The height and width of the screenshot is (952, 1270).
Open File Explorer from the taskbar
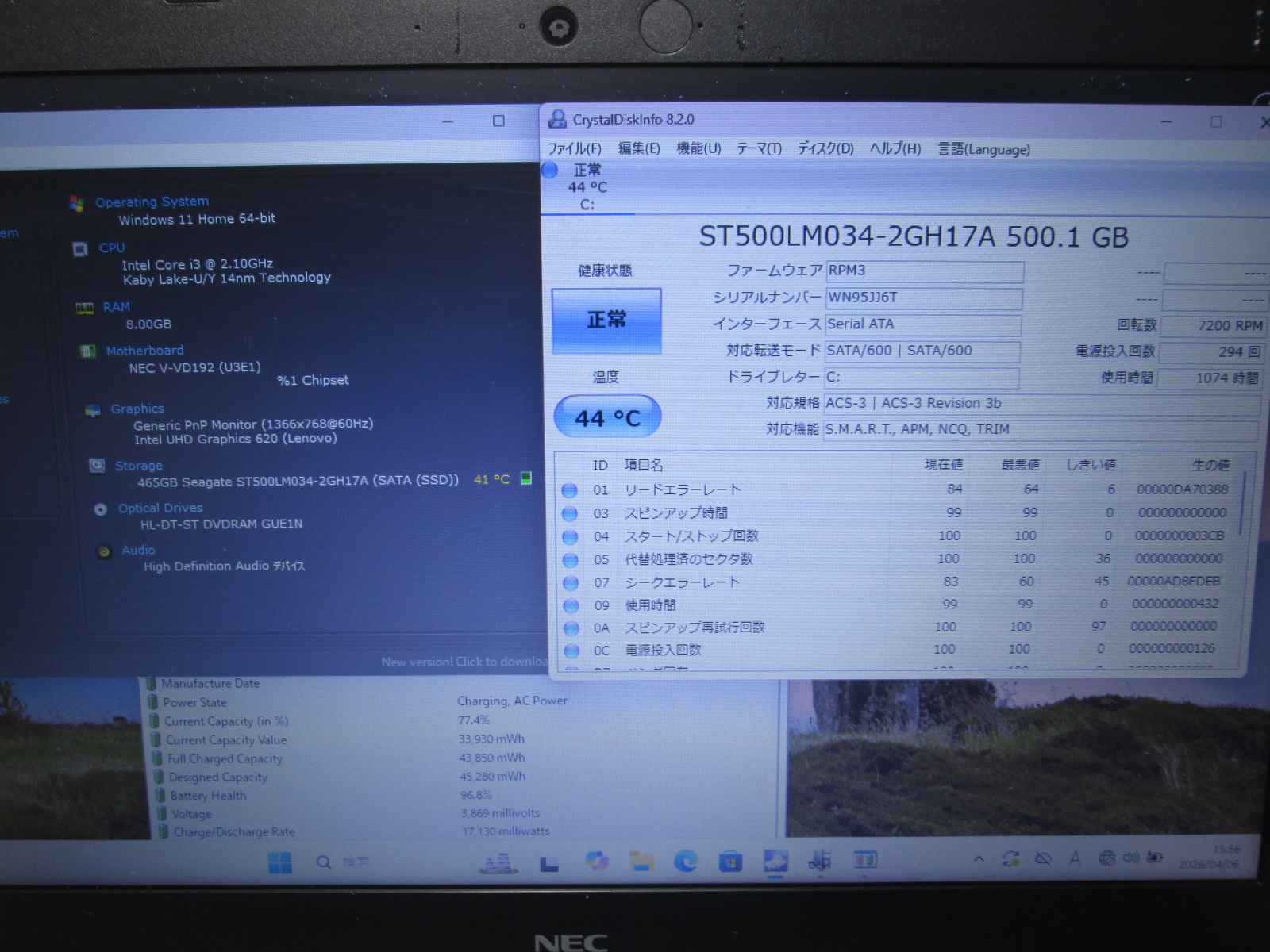click(x=641, y=862)
